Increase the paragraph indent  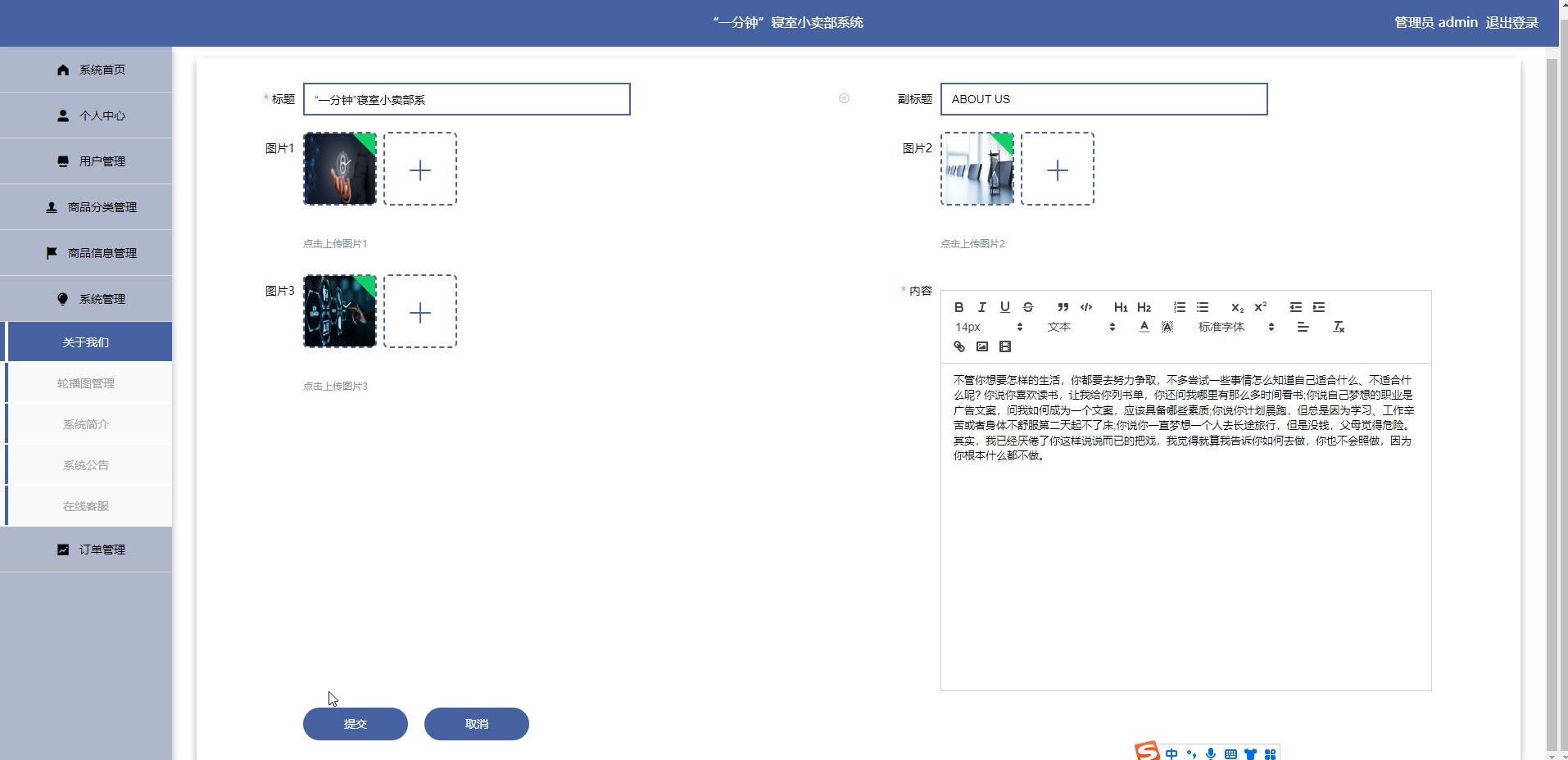1319,307
